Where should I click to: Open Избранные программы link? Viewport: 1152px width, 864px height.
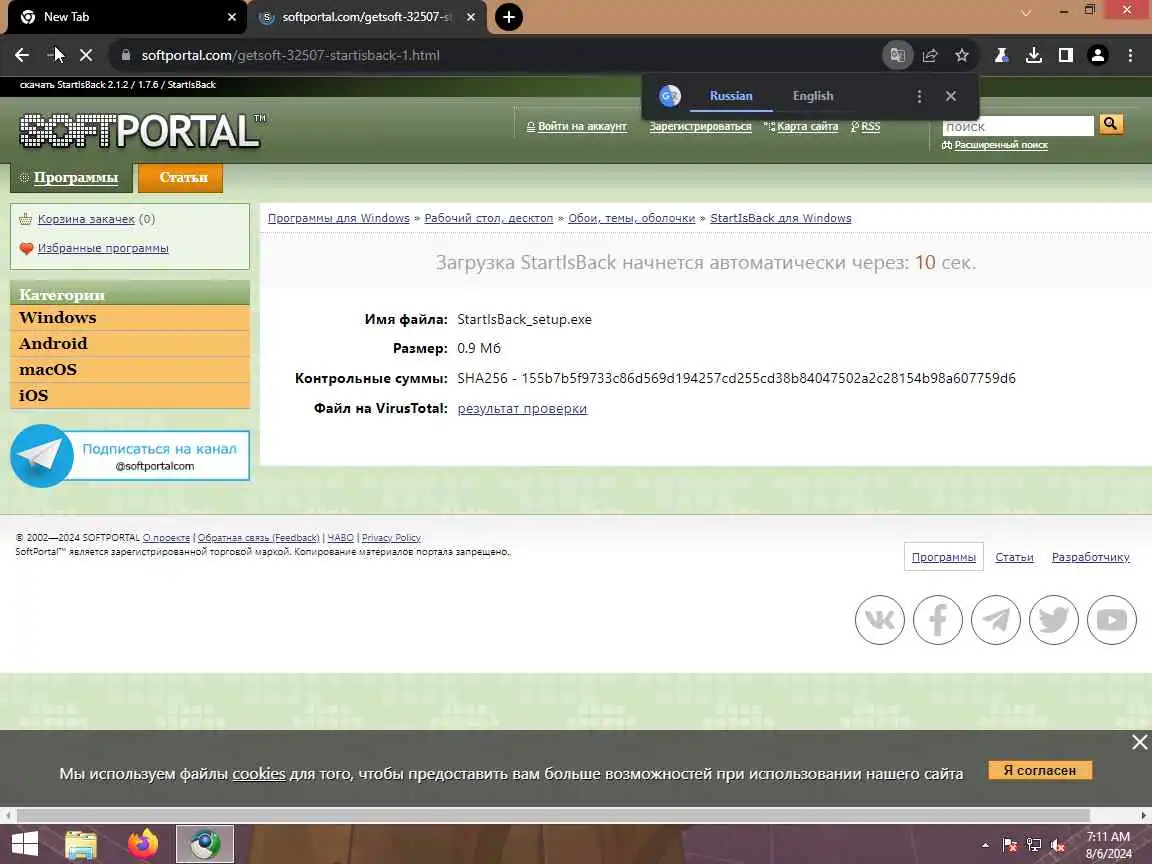pyautogui.click(x=103, y=248)
